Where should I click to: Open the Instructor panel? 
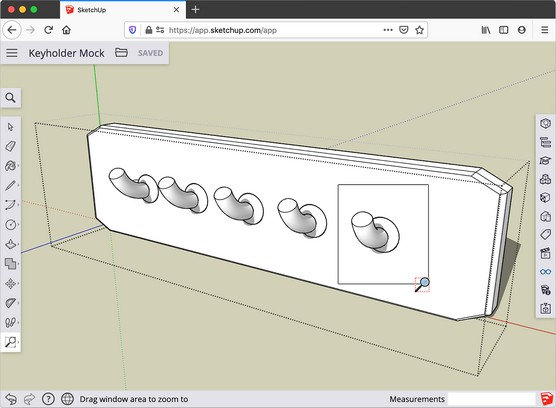tap(545, 161)
